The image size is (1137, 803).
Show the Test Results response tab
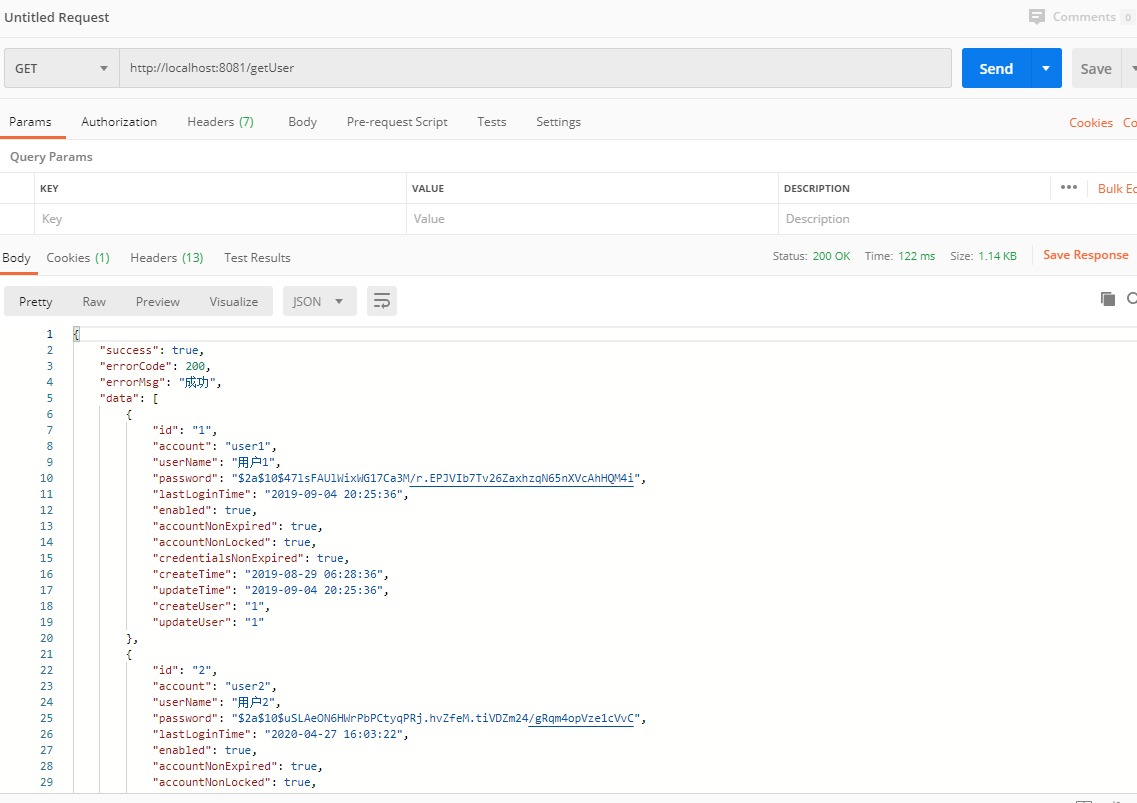[x=257, y=258]
